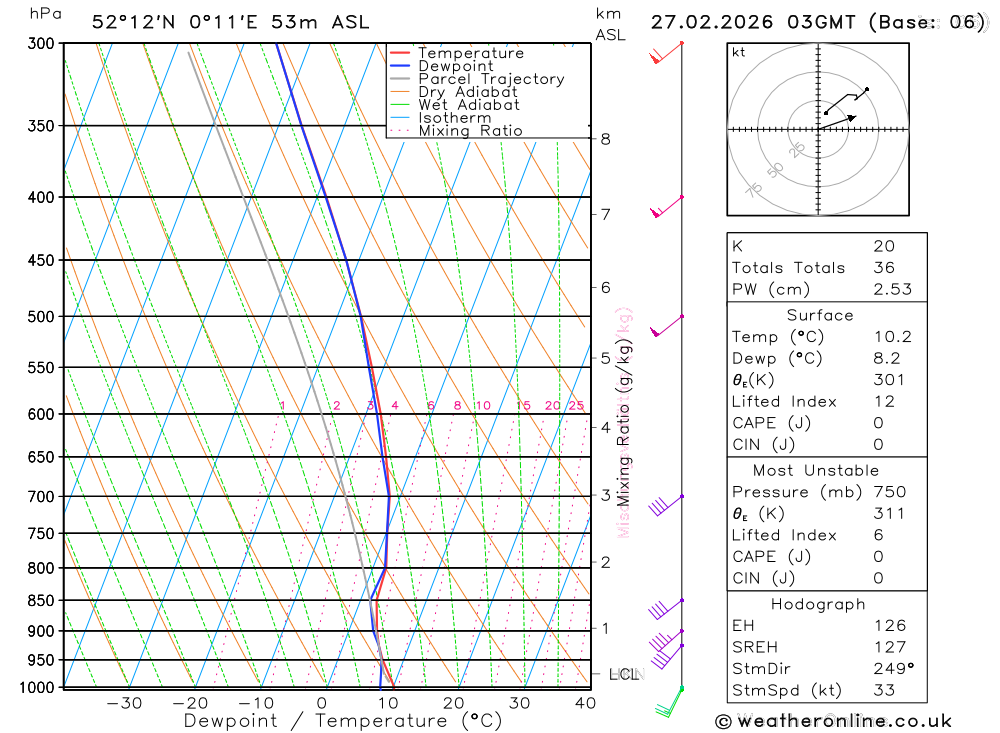The width and height of the screenshot is (1000, 733).
Task: Click the LCL marker label
Action: pyautogui.click(x=624, y=674)
